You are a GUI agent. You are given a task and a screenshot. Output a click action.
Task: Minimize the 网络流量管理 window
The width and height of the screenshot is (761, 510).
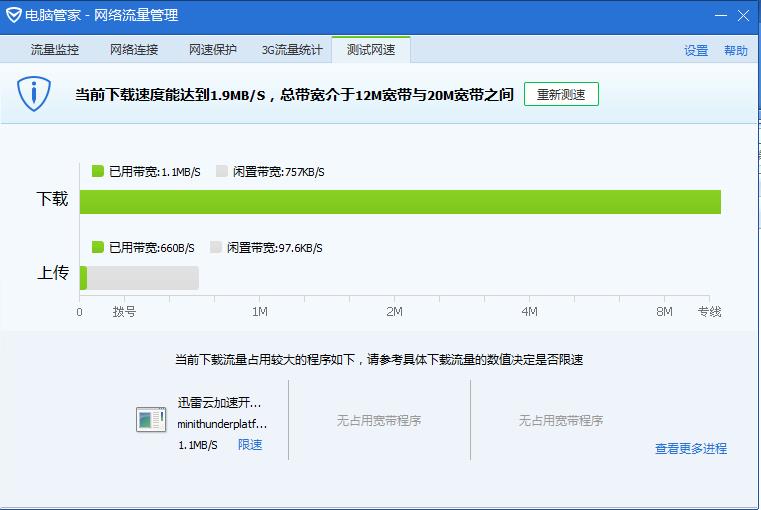pos(721,16)
